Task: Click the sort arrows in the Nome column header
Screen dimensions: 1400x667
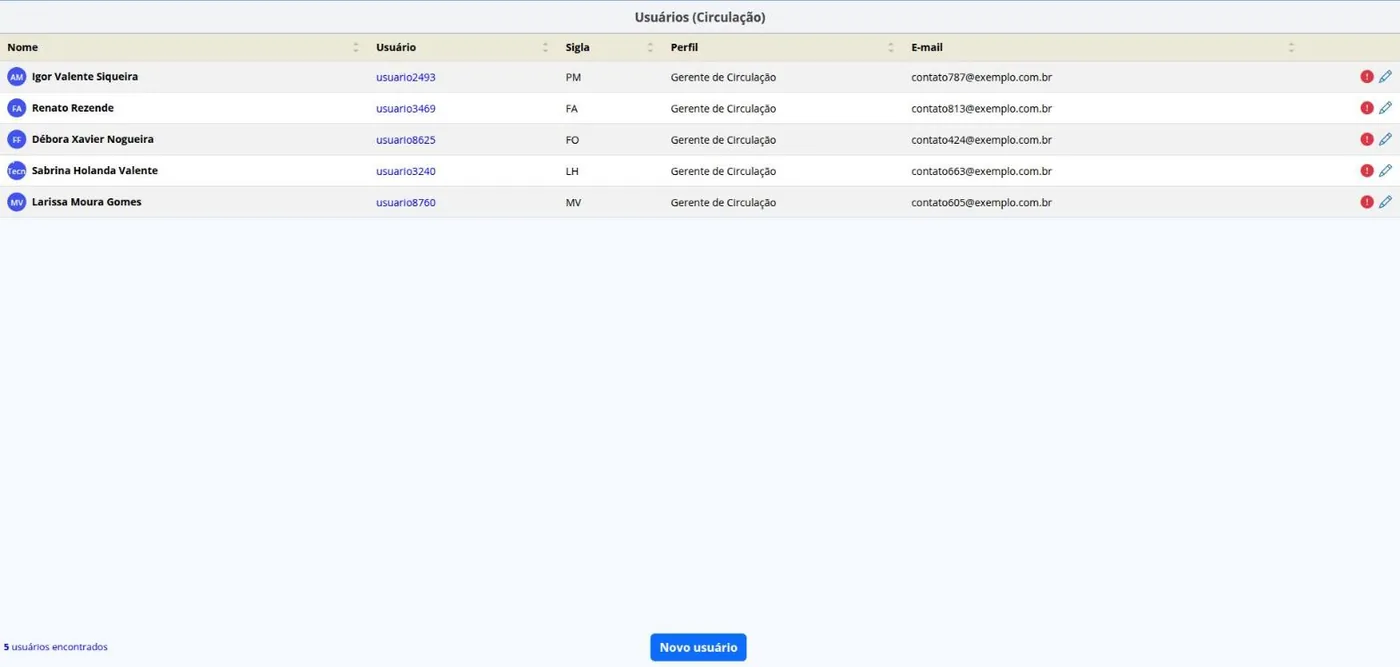Action: (356, 47)
